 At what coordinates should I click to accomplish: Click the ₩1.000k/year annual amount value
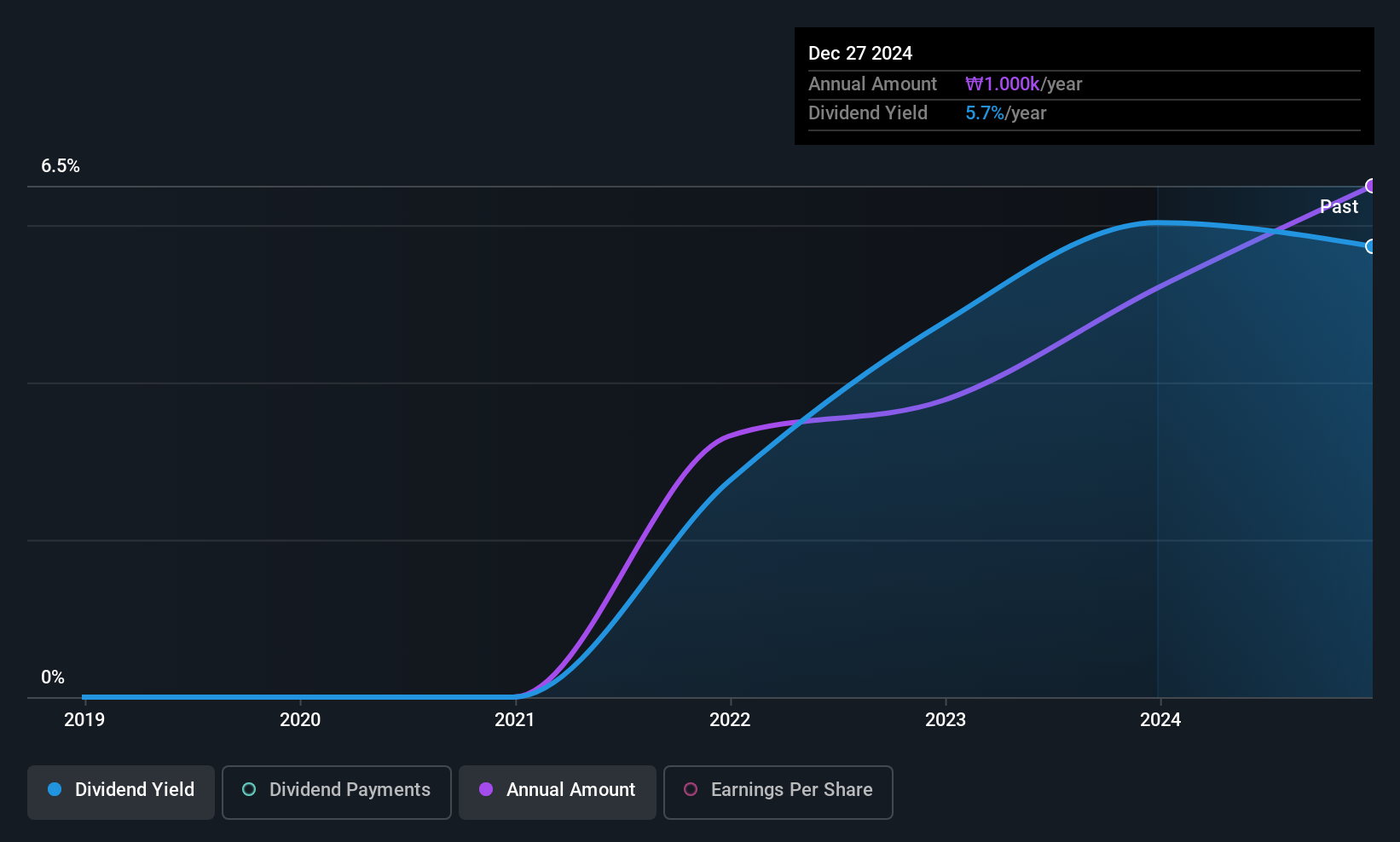tap(1023, 84)
